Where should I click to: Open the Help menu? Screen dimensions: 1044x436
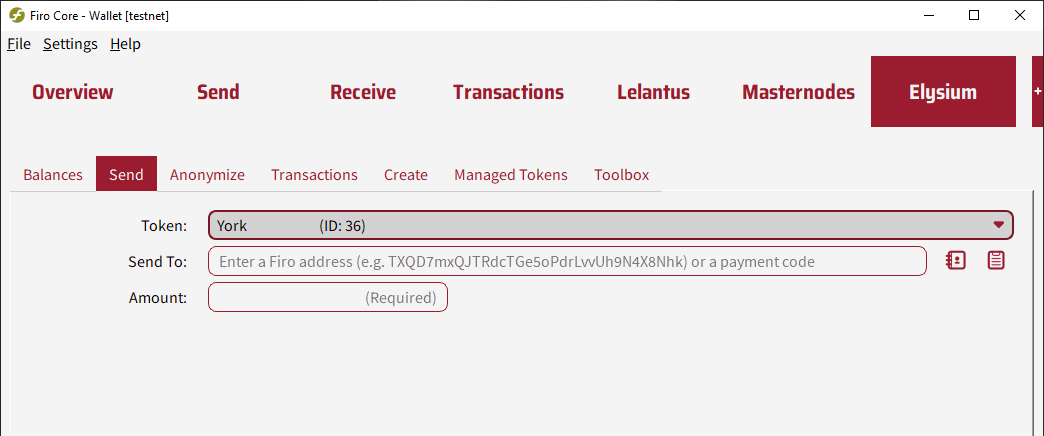pos(125,44)
